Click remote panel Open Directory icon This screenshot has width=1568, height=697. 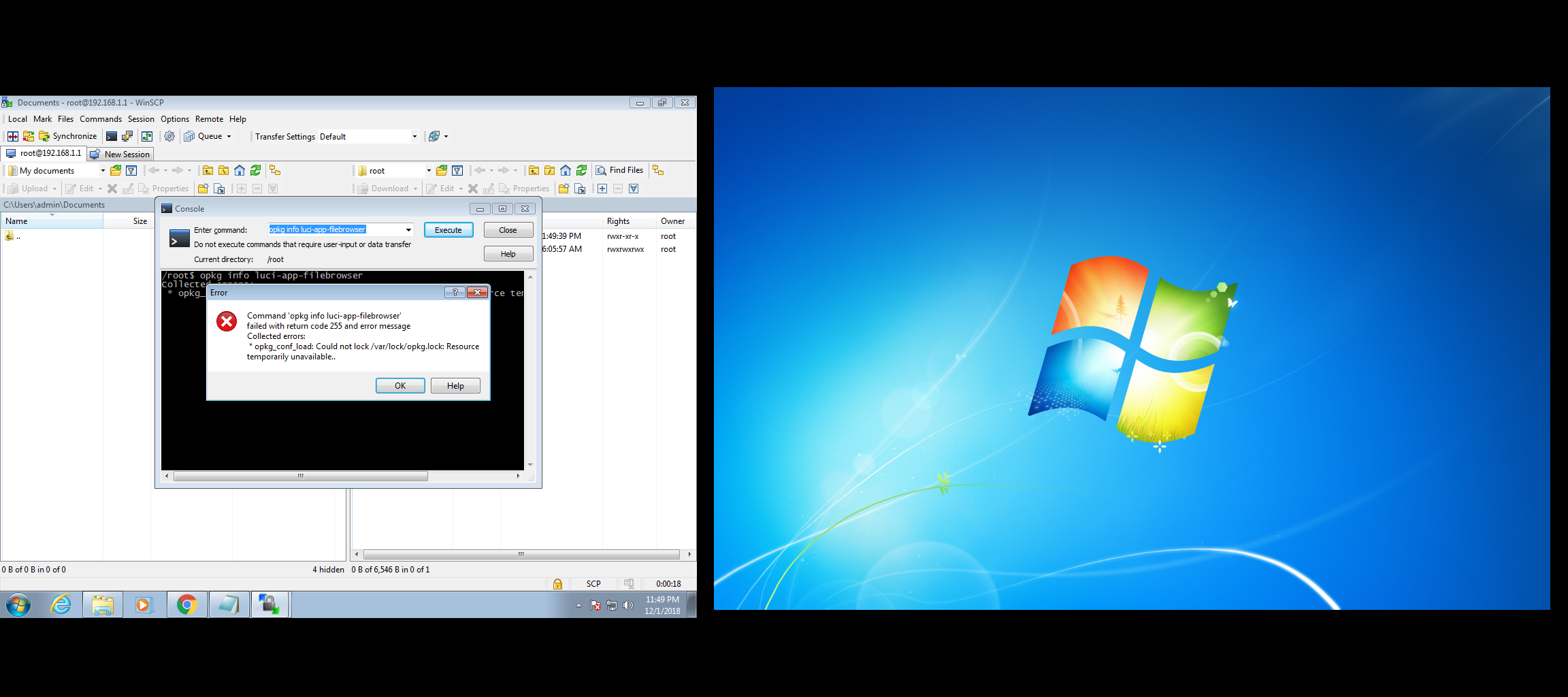tap(442, 170)
